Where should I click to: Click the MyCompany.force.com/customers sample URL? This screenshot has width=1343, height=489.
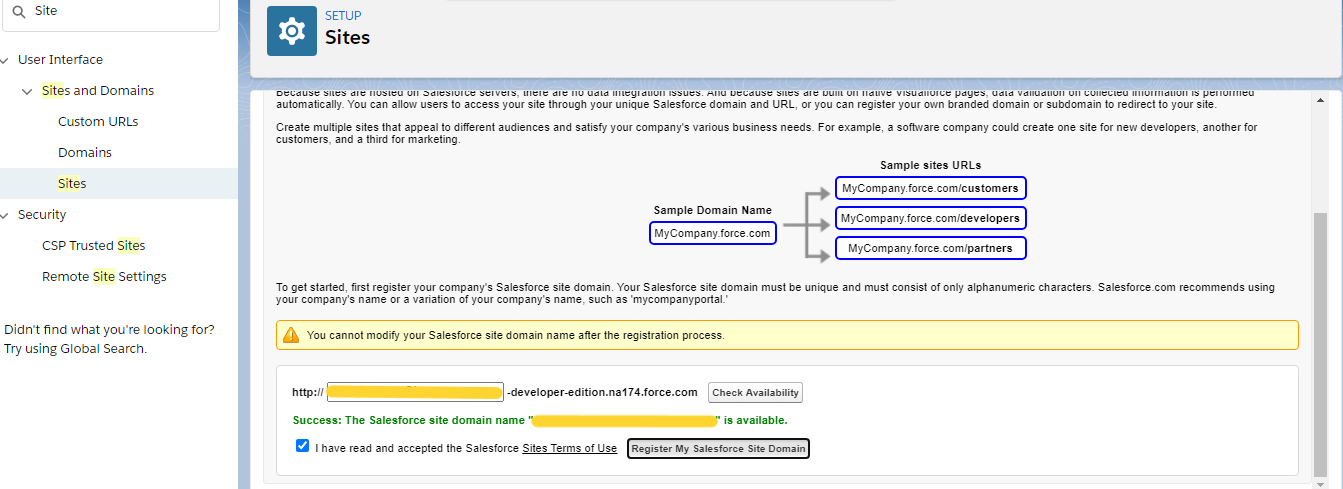[931, 188]
